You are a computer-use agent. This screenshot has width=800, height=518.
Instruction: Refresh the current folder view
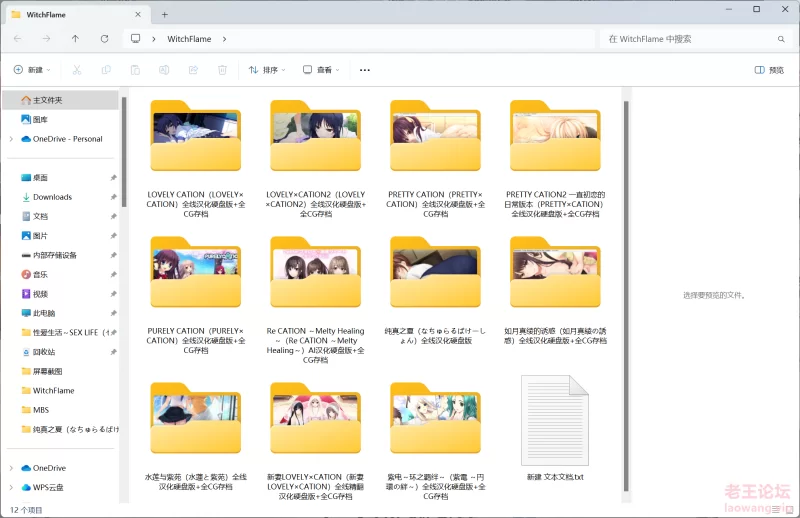point(105,39)
